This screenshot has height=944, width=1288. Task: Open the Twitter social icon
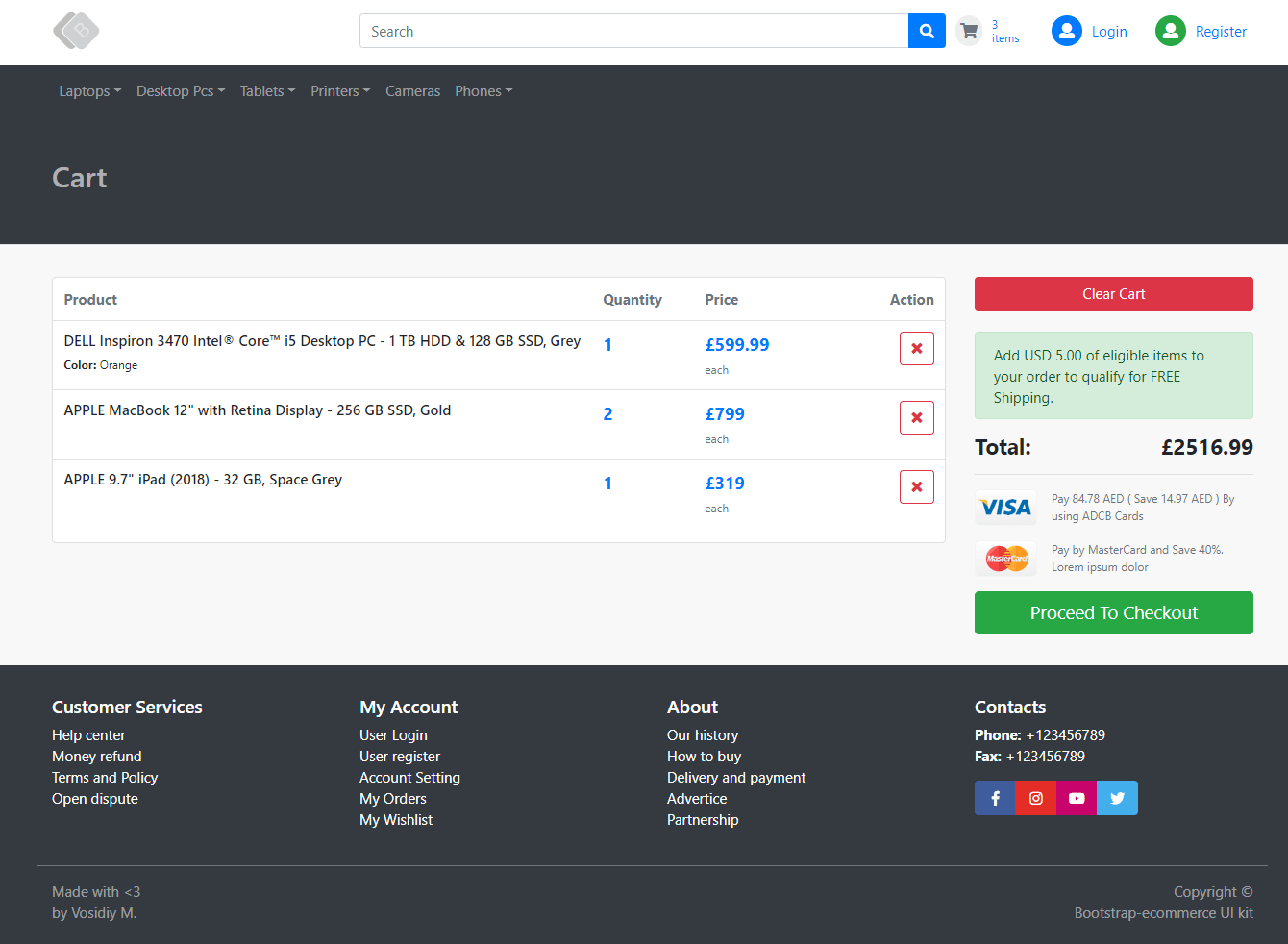(x=1117, y=798)
